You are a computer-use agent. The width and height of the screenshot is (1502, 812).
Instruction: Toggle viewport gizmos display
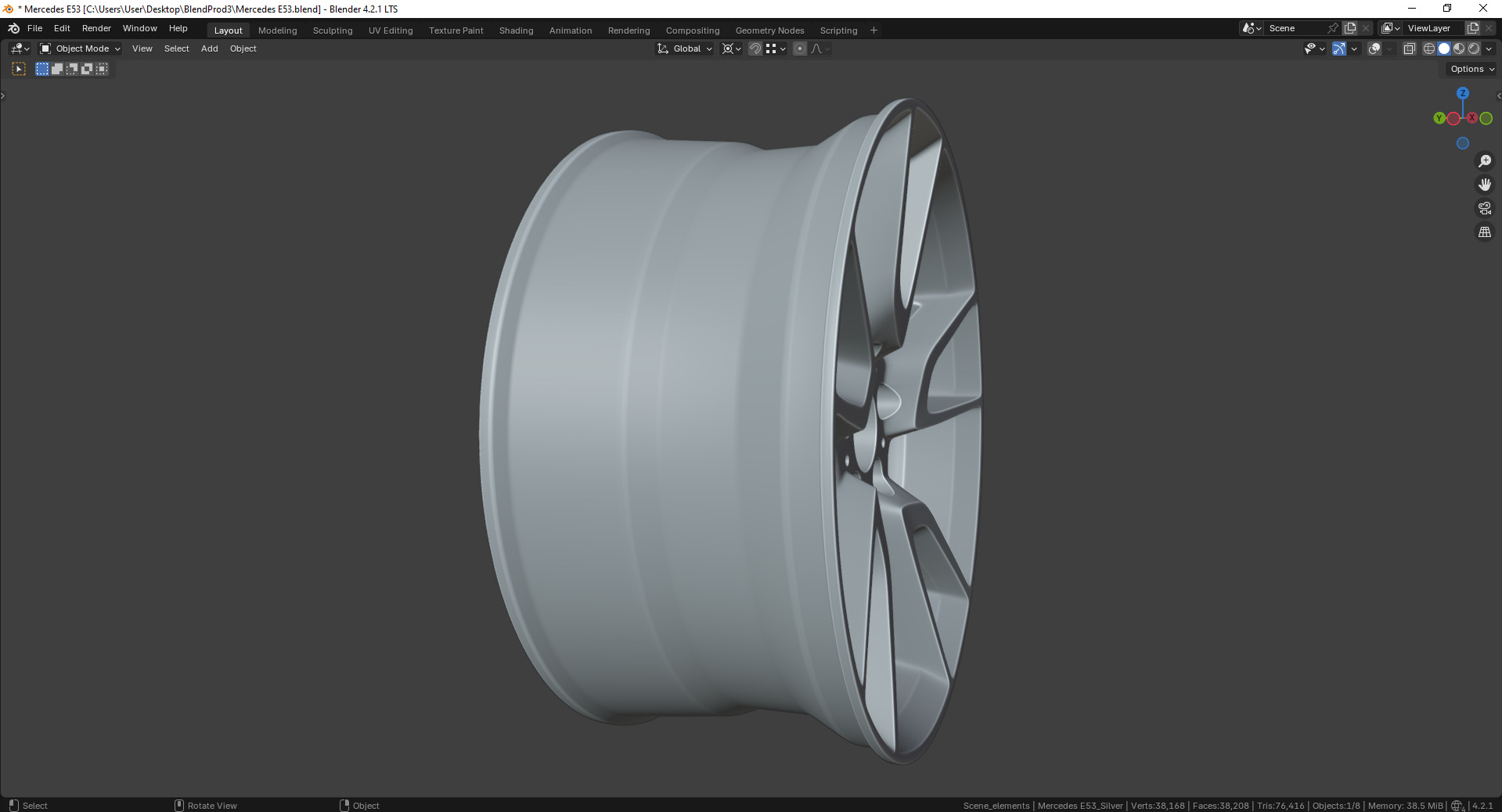pos(1339,49)
